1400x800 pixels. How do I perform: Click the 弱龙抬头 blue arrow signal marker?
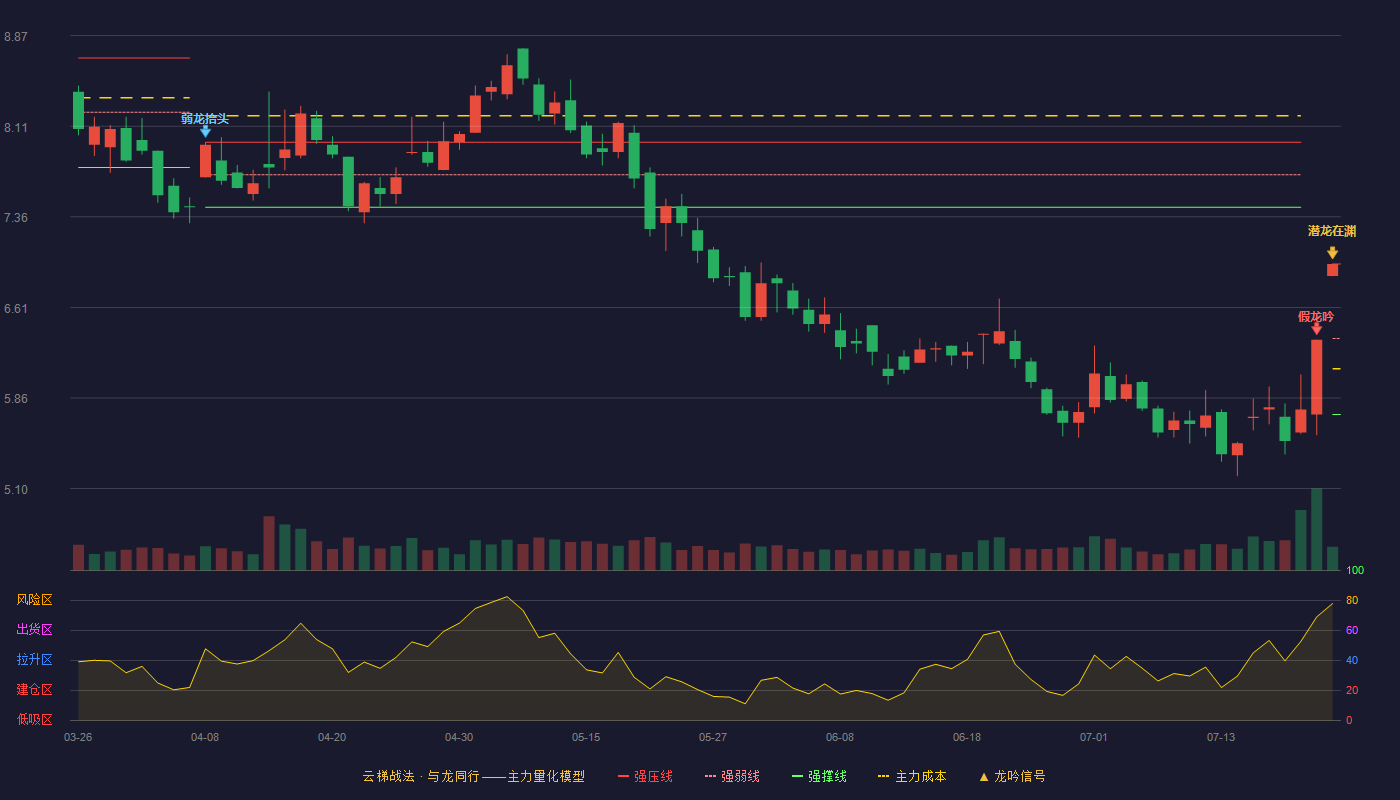tap(205, 131)
